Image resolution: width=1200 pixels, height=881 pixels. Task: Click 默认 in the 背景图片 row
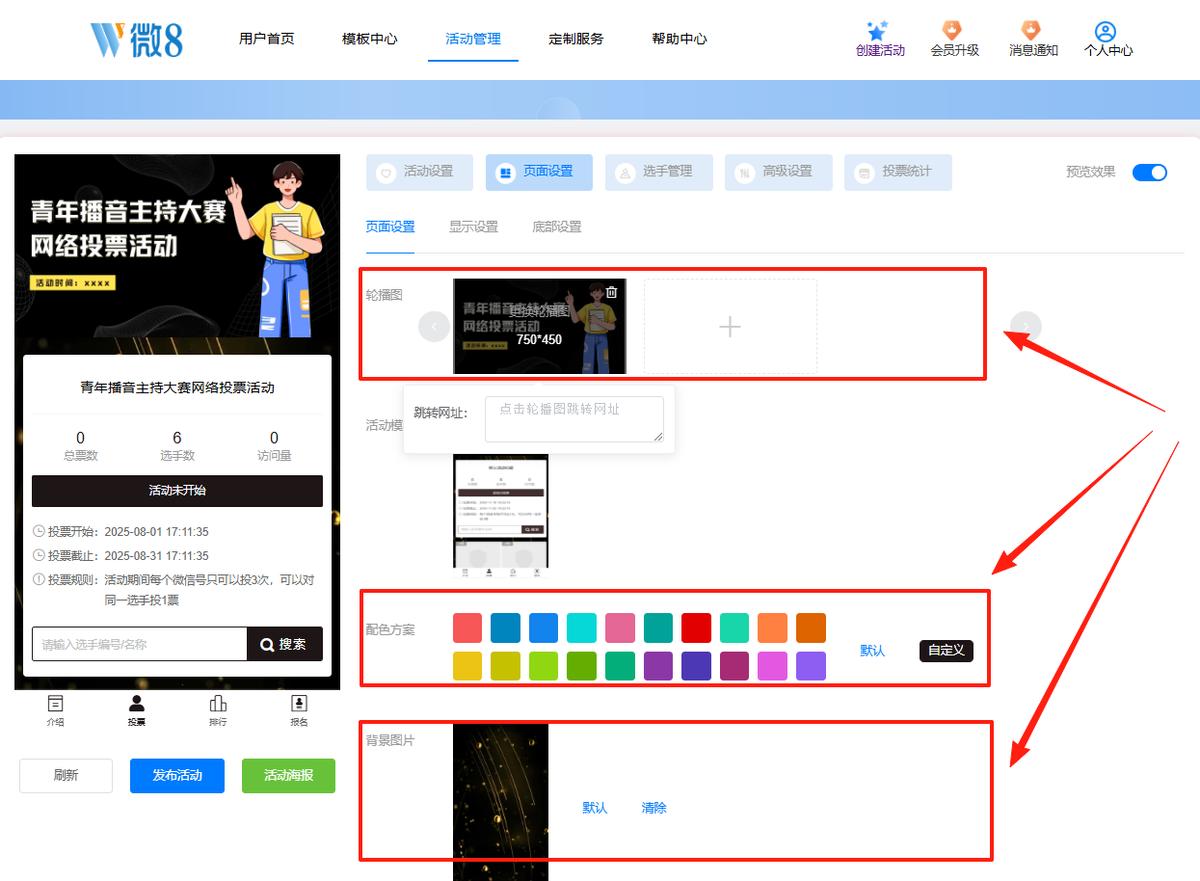click(595, 808)
